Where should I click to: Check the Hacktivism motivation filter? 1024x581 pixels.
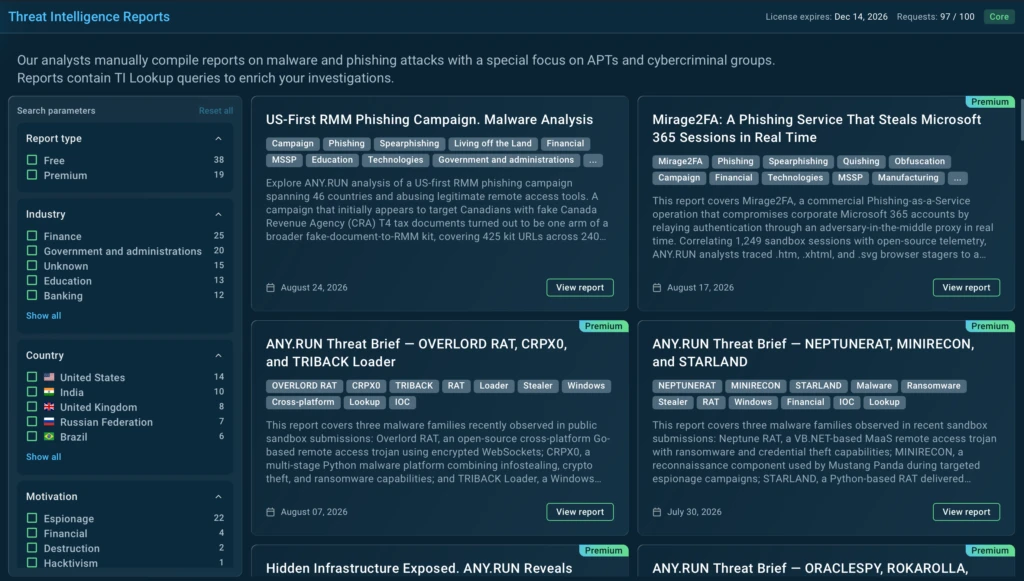coord(31,563)
